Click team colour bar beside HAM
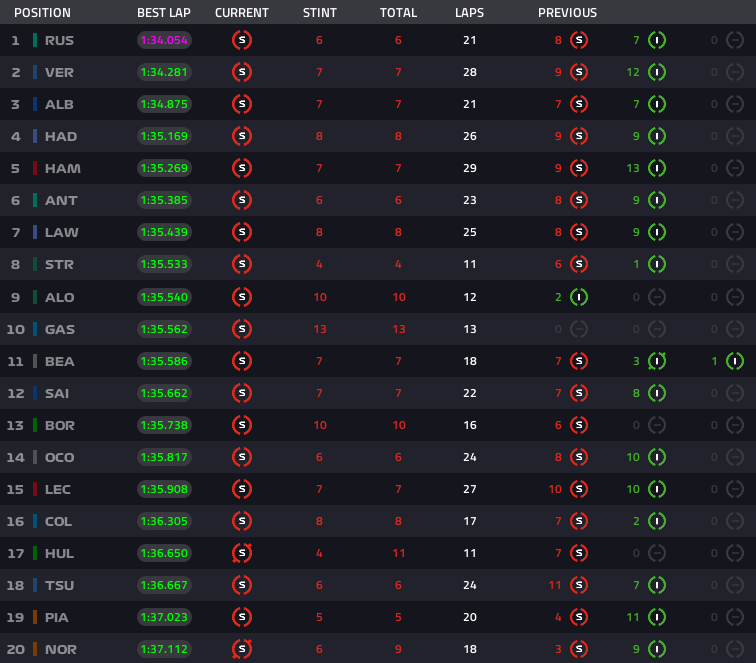This screenshot has height=663, width=756. coord(35,168)
